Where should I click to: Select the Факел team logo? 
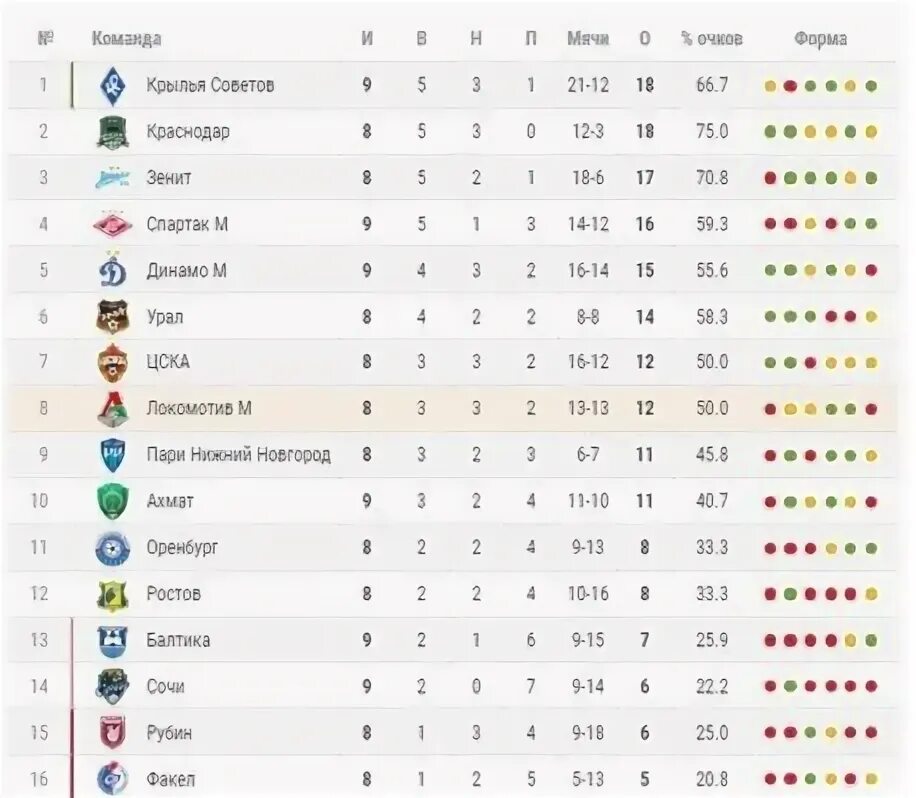(x=112, y=778)
